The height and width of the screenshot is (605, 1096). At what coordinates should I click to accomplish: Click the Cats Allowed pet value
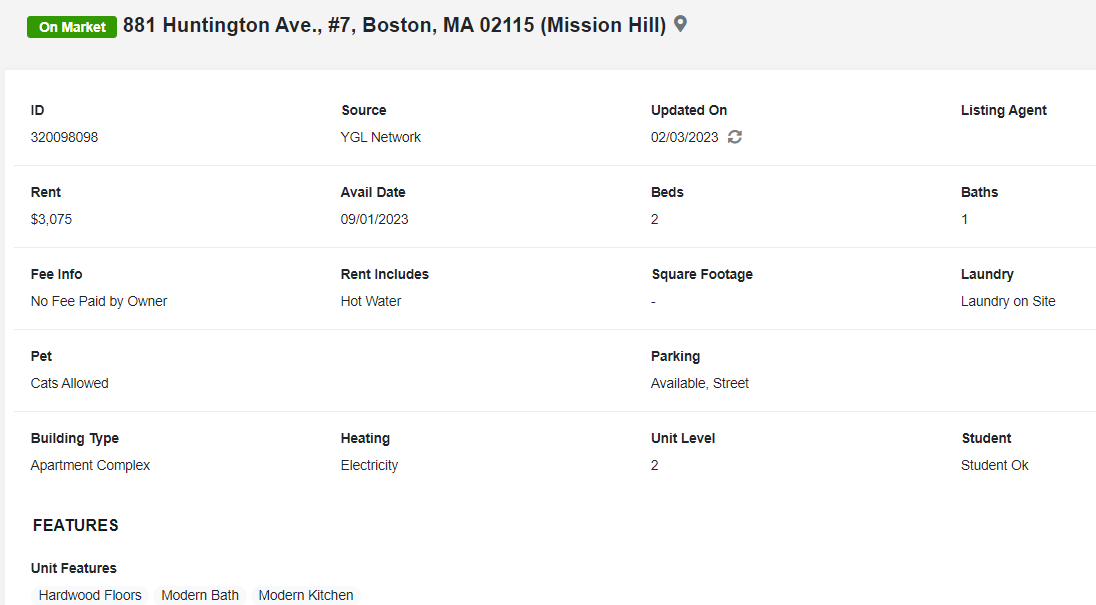point(69,383)
